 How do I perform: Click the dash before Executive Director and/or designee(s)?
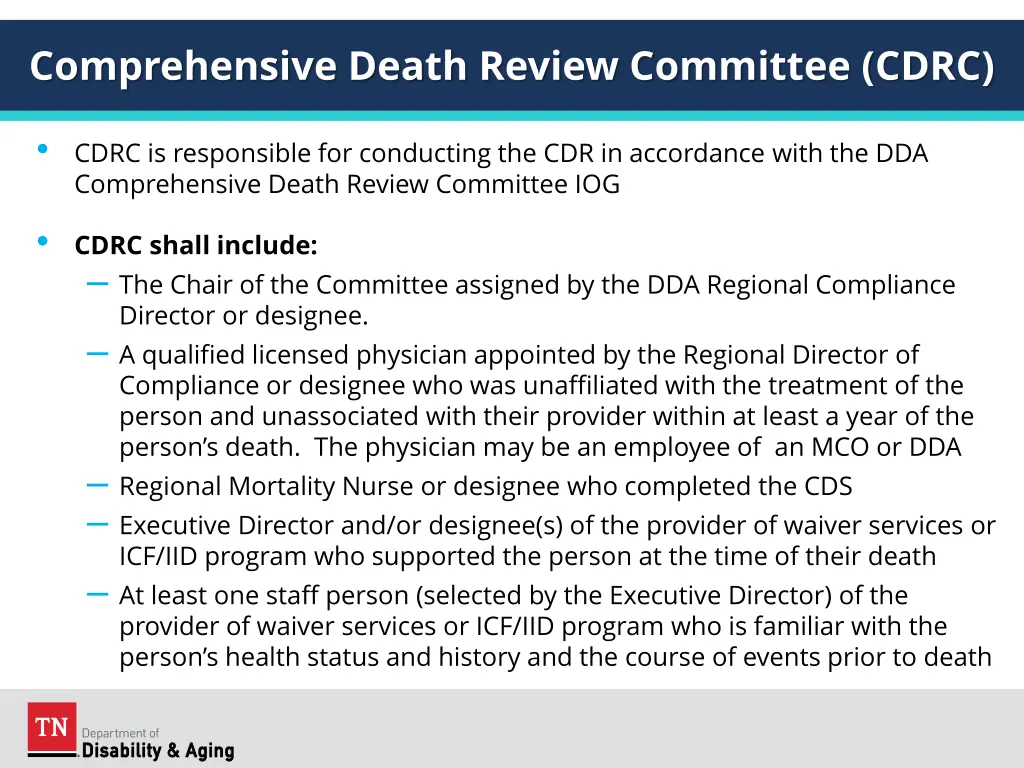pyautogui.click(x=97, y=524)
